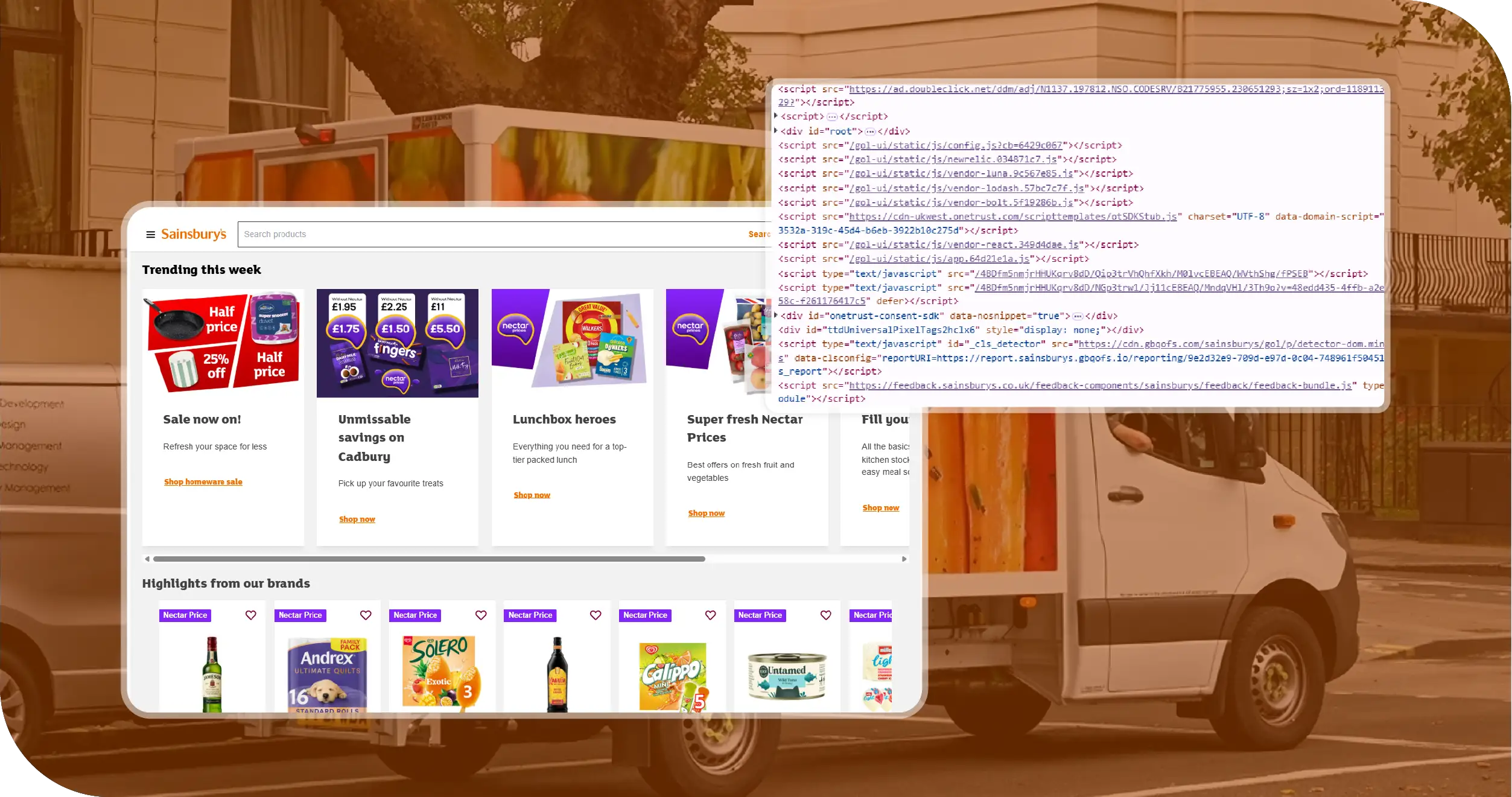This screenshot has width=1512, height=797.
Task: Click the Sale now on! card title
Action: [x=202, y=419]
